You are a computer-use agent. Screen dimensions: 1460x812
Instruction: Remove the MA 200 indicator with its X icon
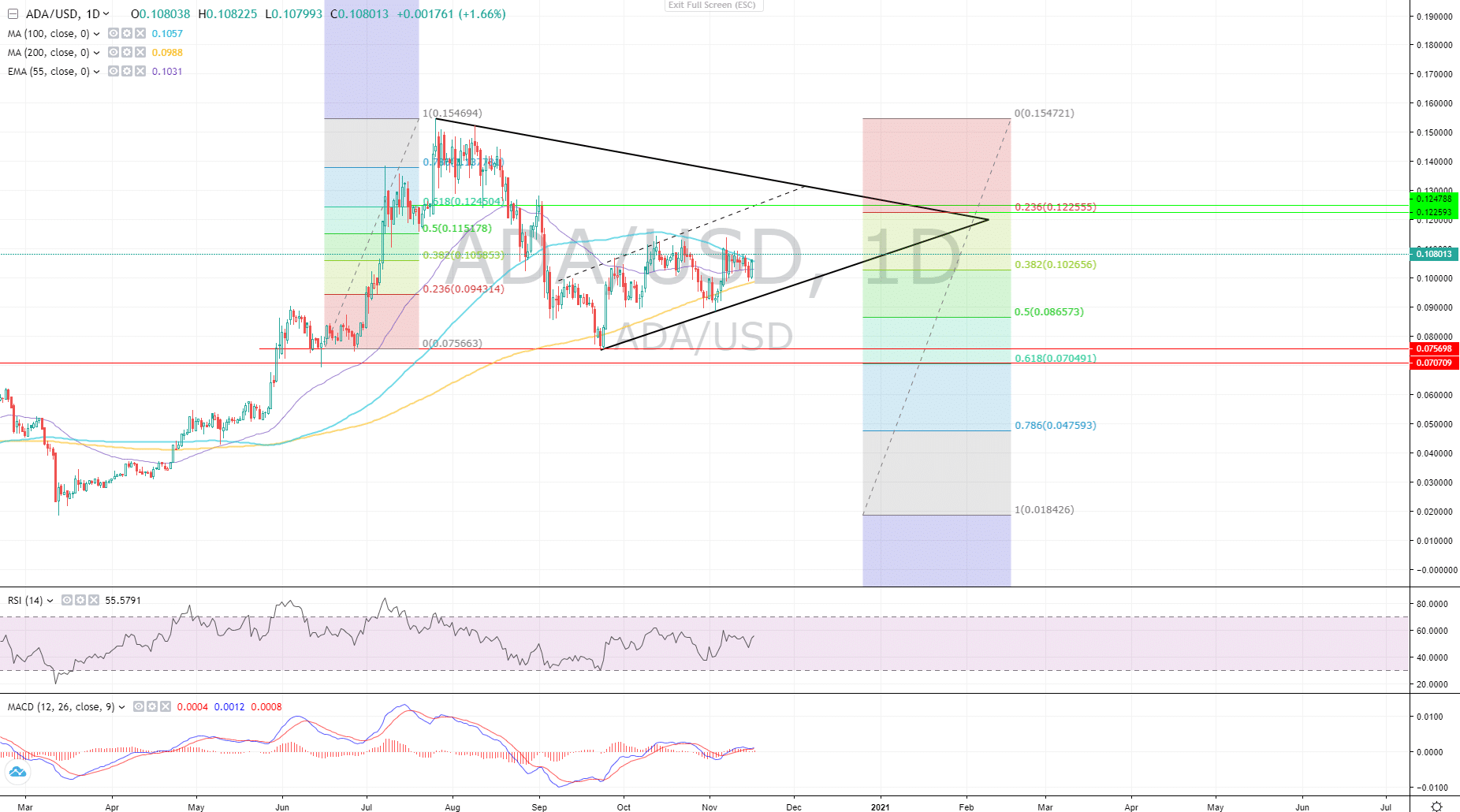coord(140,52)
